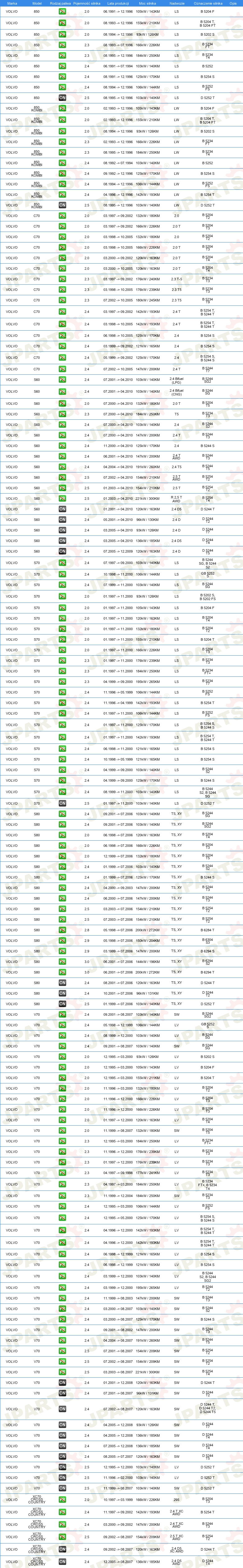The width and height of the screenshot is (243, 1568).
Task: Click the ON icon in XC70 2.4 D5 XC AWD row
Action: [62, 1550]
